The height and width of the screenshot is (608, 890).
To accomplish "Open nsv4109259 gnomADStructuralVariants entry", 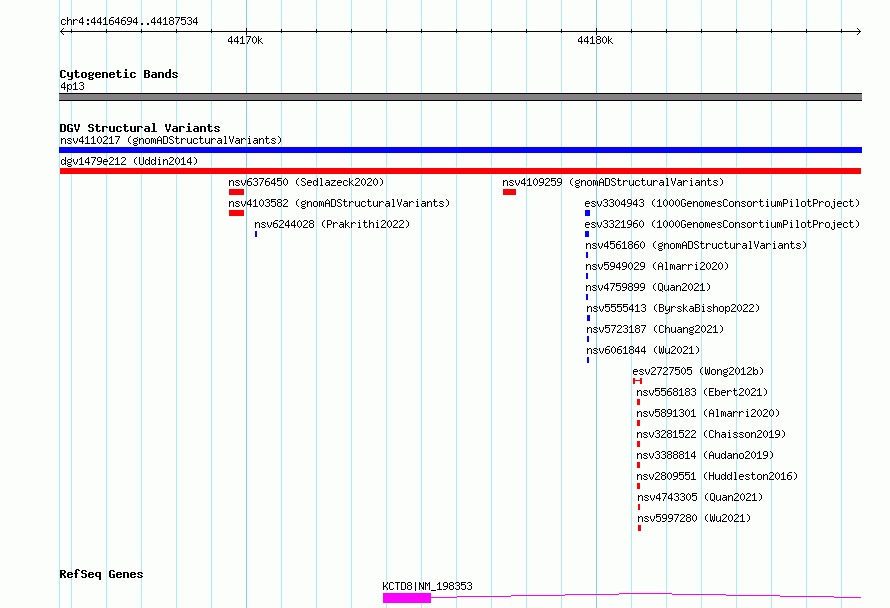I will click(x=613, y=182).
